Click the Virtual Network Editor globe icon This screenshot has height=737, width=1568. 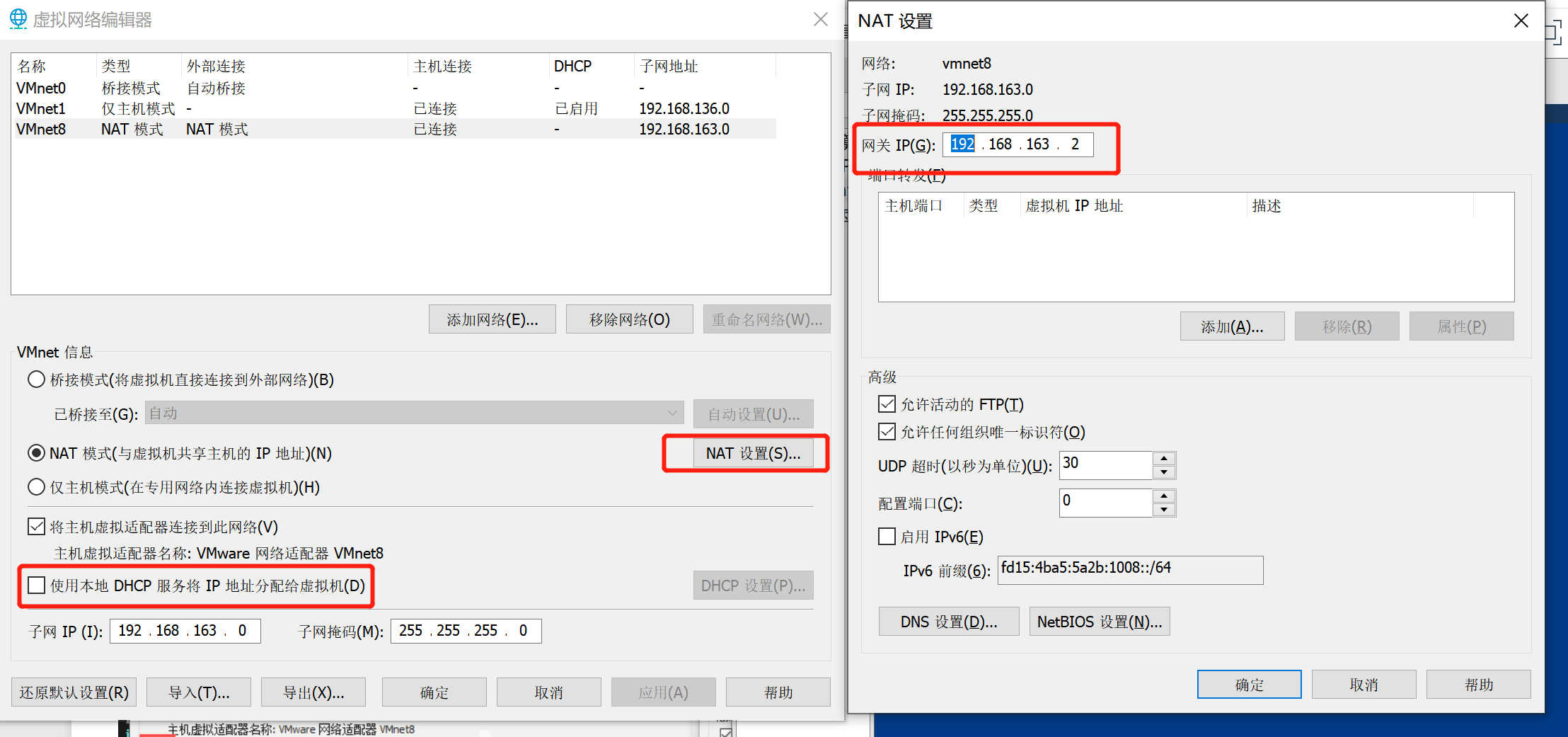pos(18,19)
